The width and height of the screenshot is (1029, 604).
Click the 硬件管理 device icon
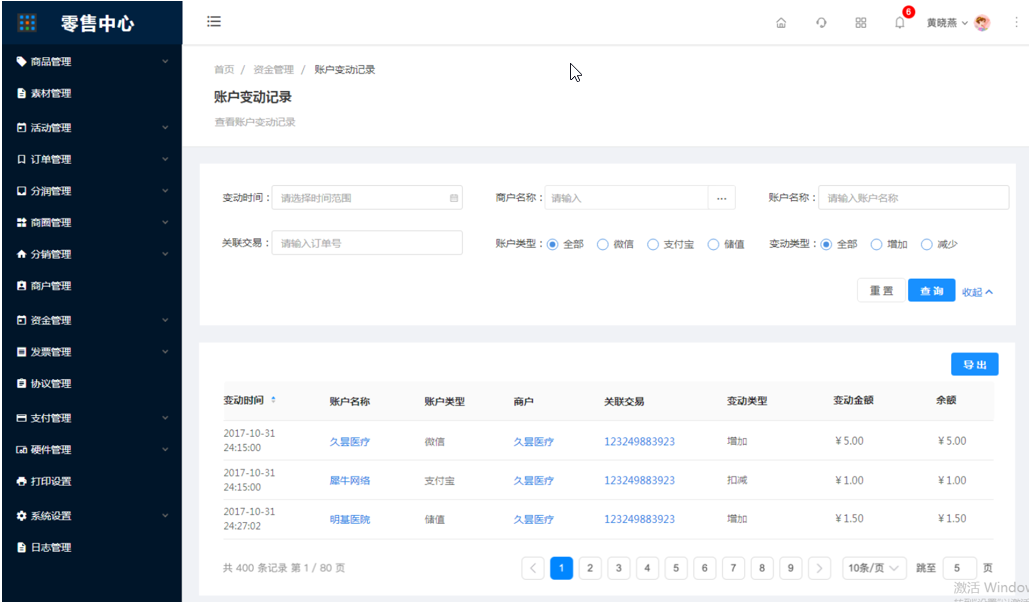[x=21, y=450]
